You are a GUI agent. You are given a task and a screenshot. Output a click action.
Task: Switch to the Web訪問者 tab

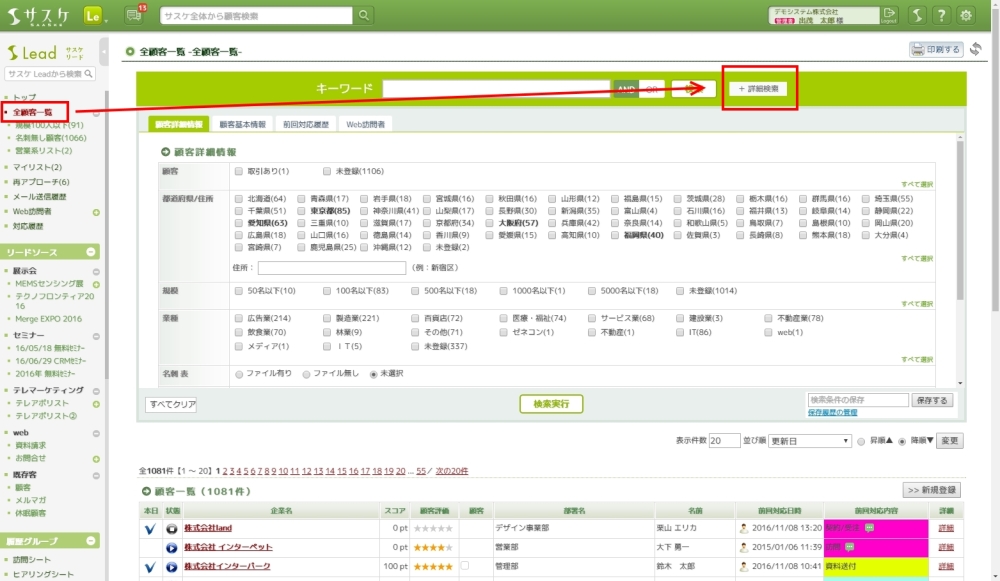coord(365,125)
